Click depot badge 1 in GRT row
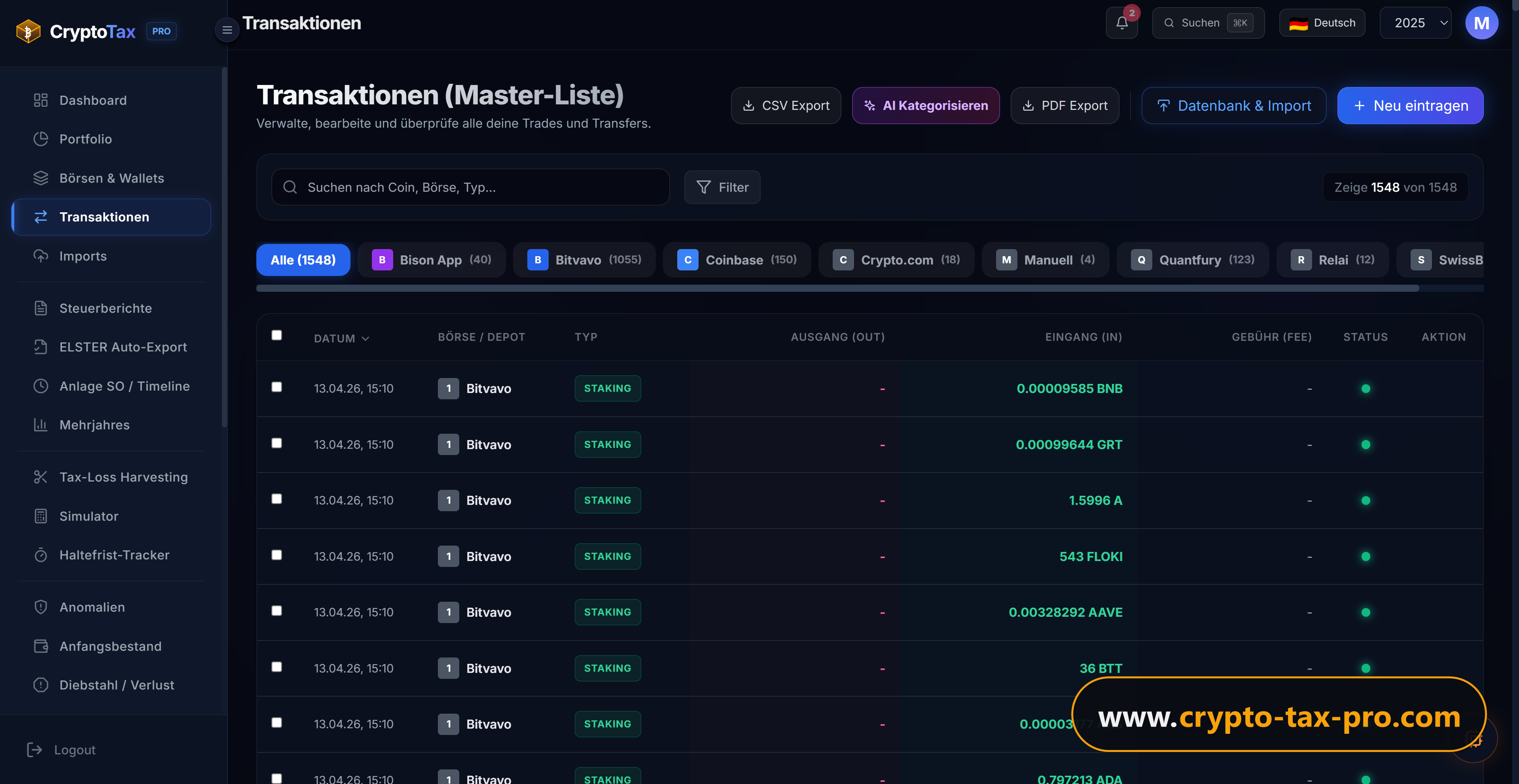Image resolution: width=1519 pixels, height=784 pixels. pos(448,444)
